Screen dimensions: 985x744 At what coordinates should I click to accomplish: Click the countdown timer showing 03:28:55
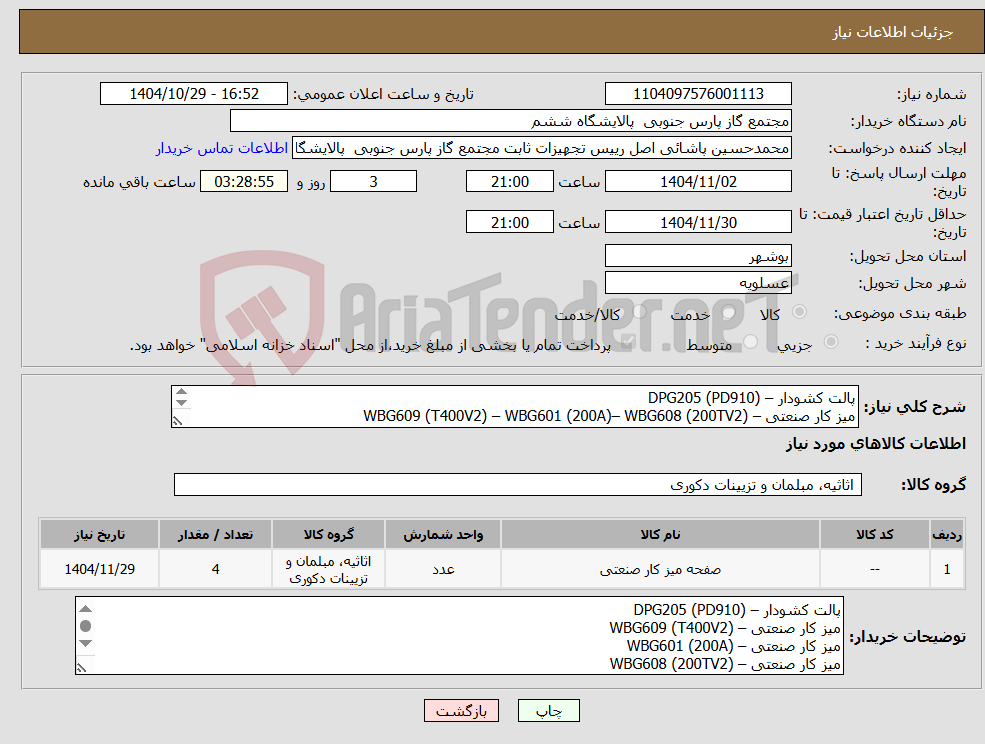click(243, 181)
